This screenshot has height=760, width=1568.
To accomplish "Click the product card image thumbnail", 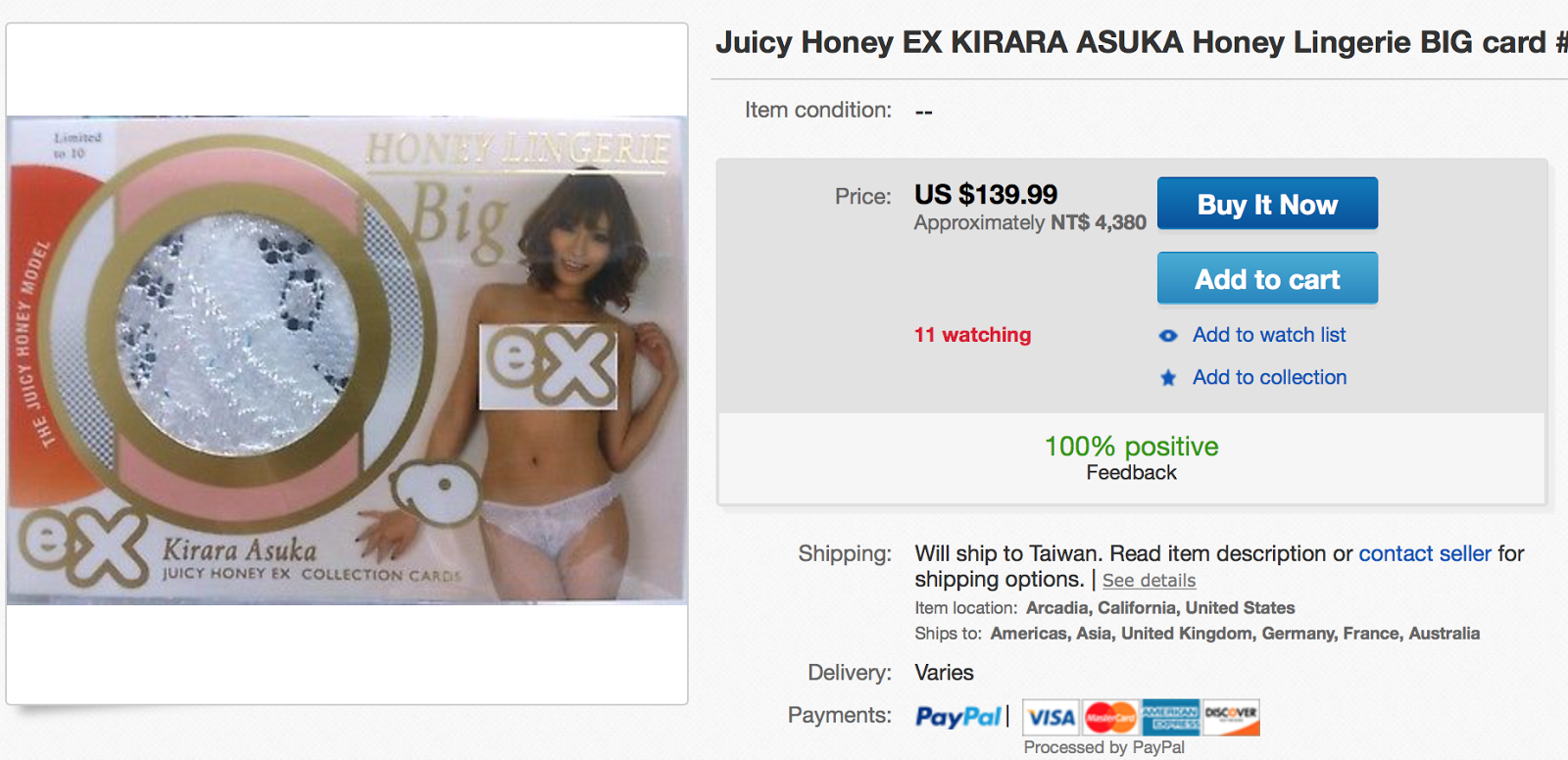I will pyautogui.click(x=347, y=360).
